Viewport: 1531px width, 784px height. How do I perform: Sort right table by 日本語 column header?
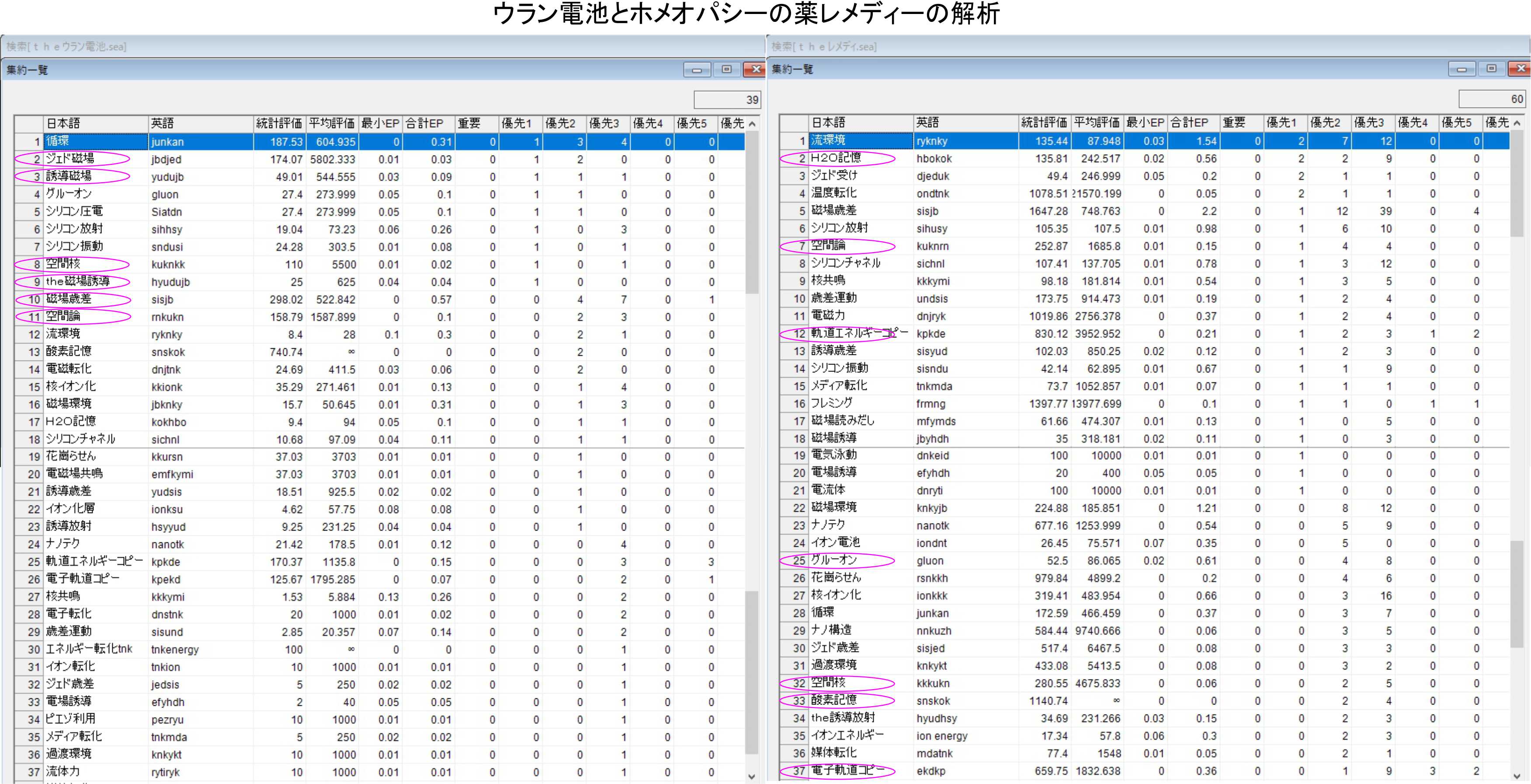point(861,123)
